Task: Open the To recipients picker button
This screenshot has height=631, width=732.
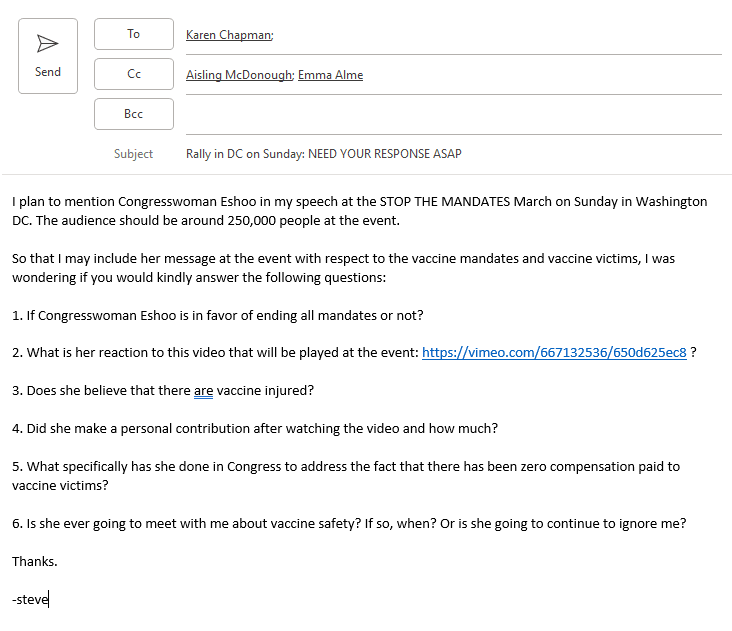Action: click(133, 34)
